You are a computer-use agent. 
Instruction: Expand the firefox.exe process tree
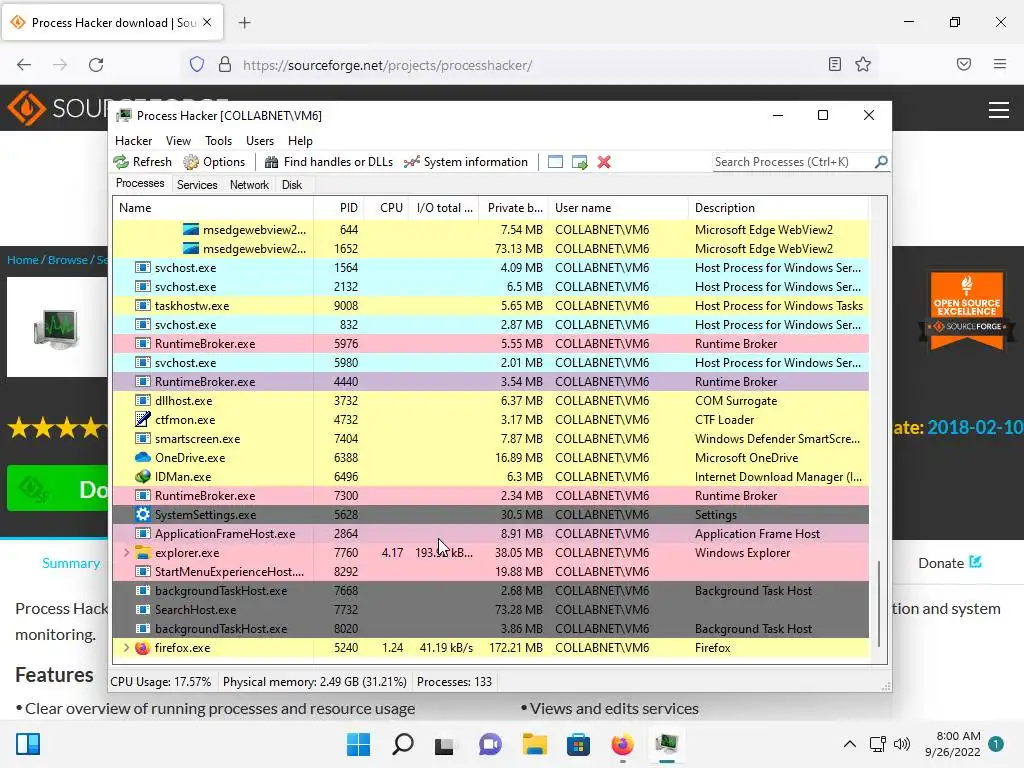[x=126, y=648]
